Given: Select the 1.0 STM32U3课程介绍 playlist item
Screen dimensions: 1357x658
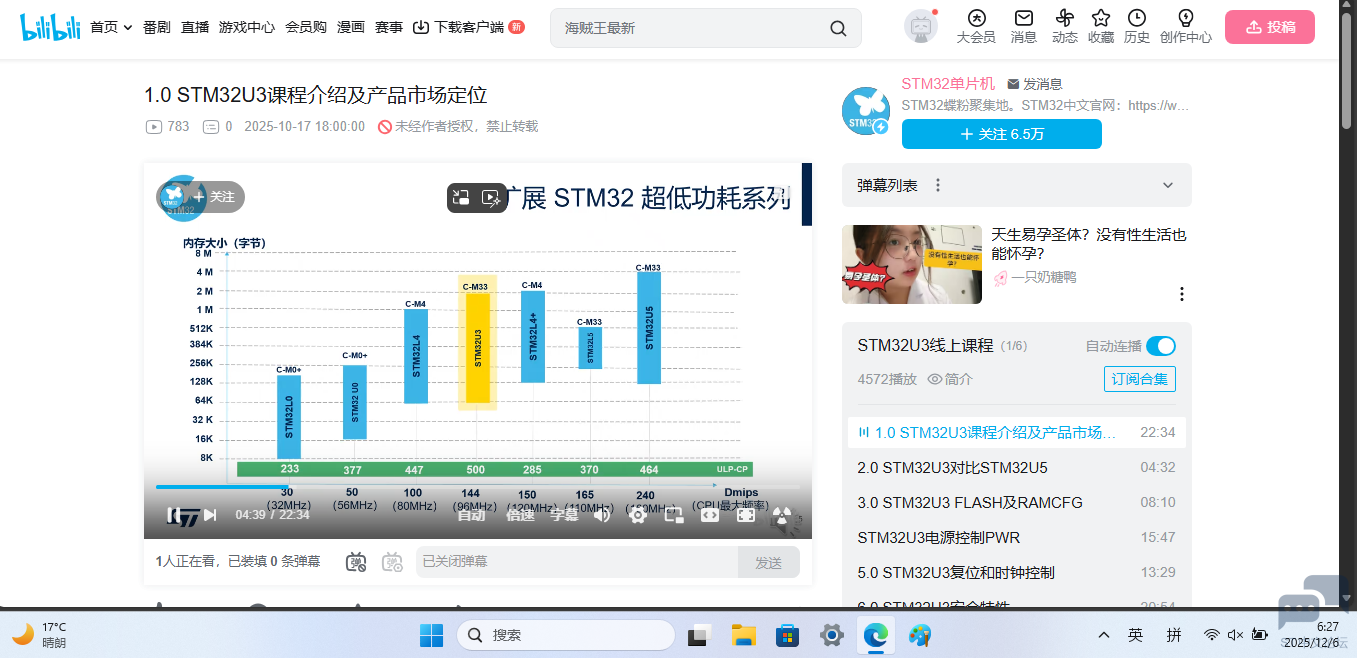Looking at the screenshot, I should [1016, 432].
